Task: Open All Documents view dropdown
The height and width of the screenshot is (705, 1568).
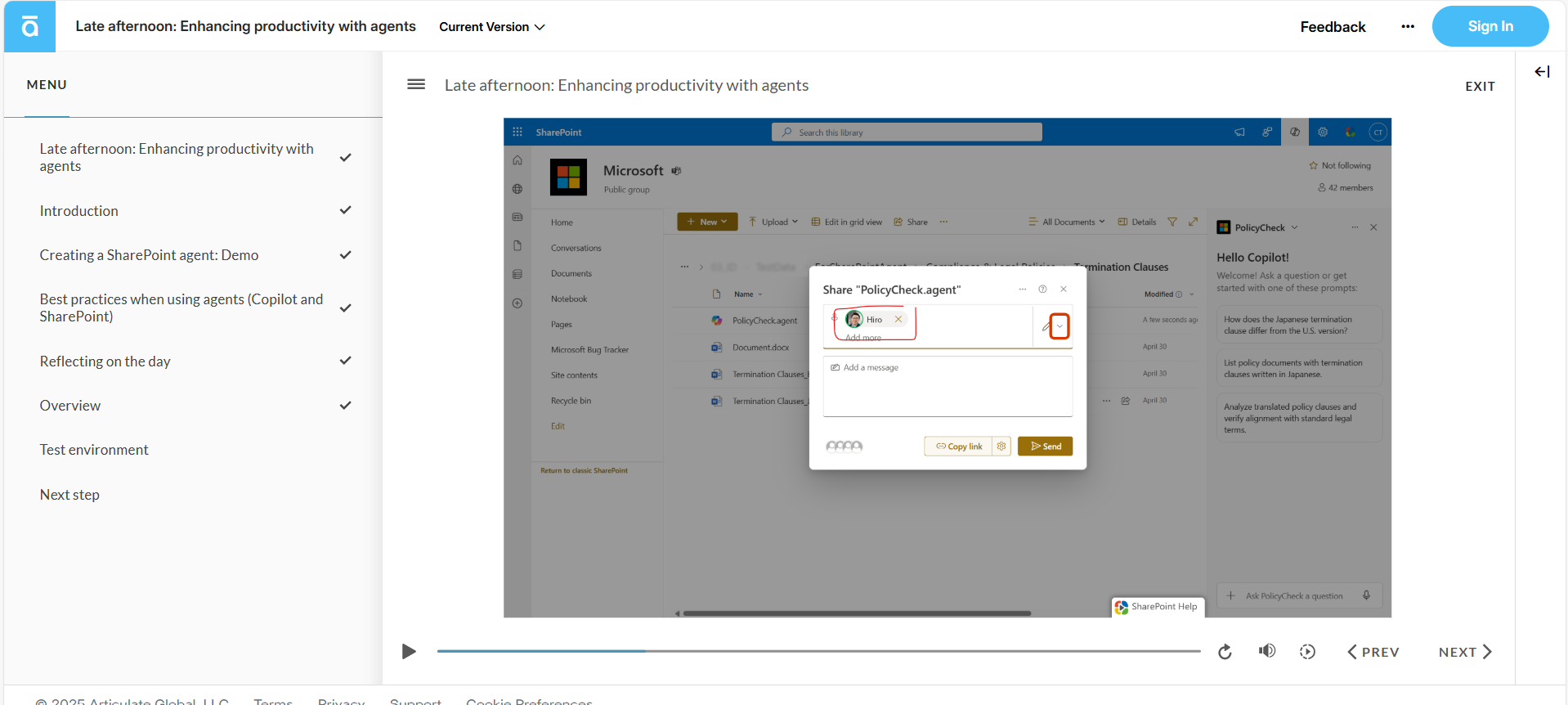Action: click(1067, 222)
